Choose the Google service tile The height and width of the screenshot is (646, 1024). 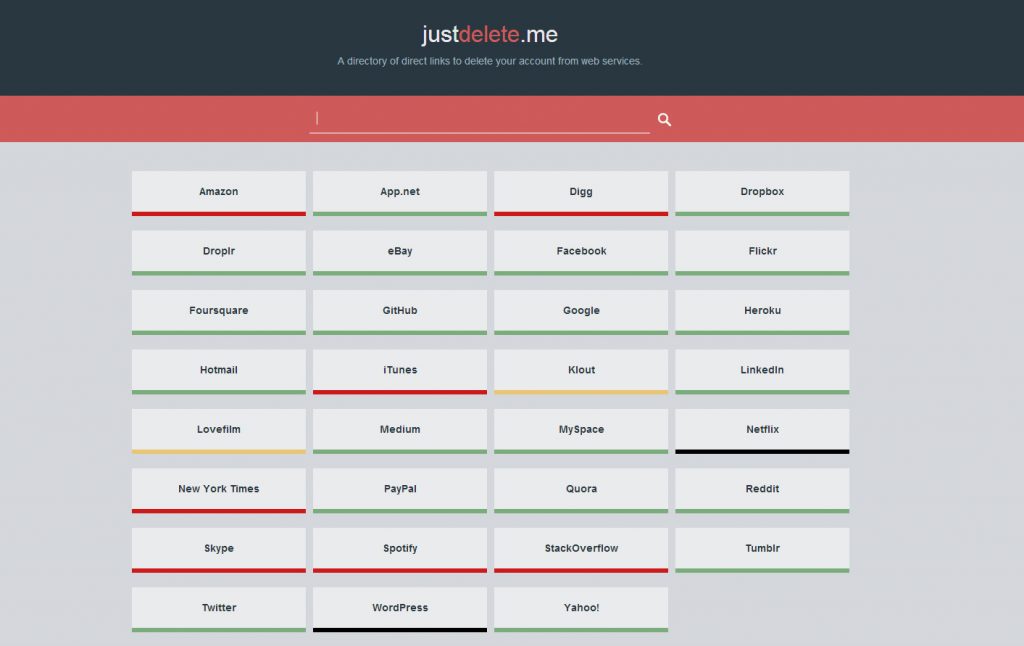(x=581, y=311)
